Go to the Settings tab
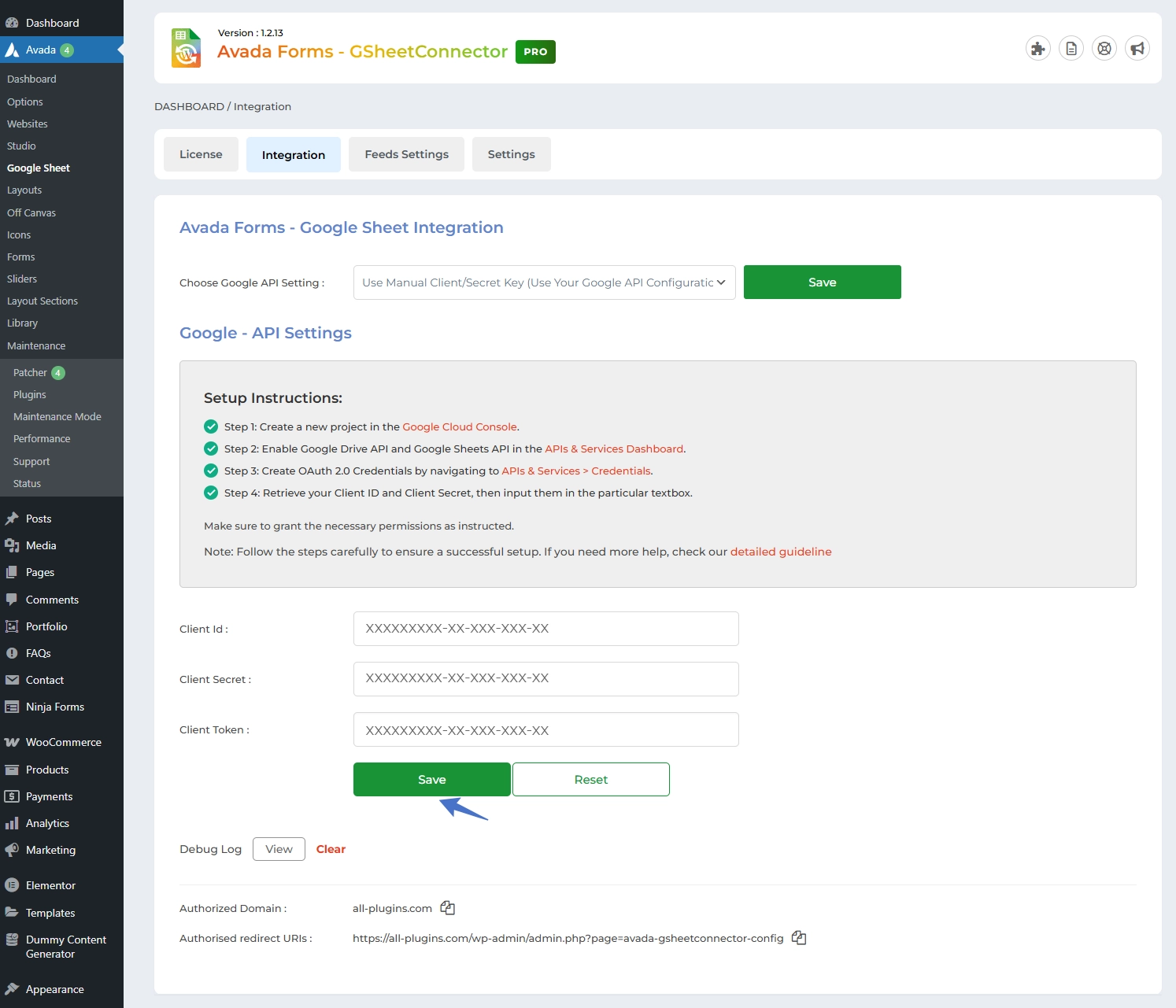The height and width of the screenshot is (1008, 1176). (x=511, y=154)
